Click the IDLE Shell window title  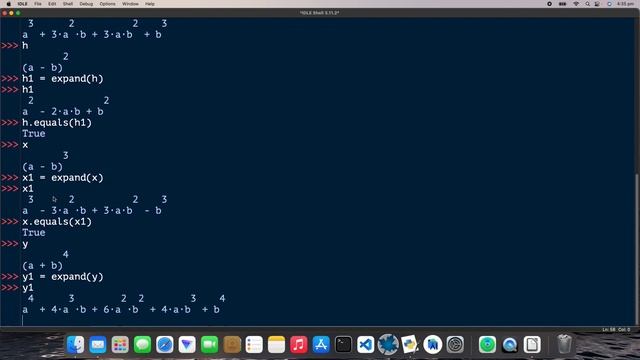point(320,13)
